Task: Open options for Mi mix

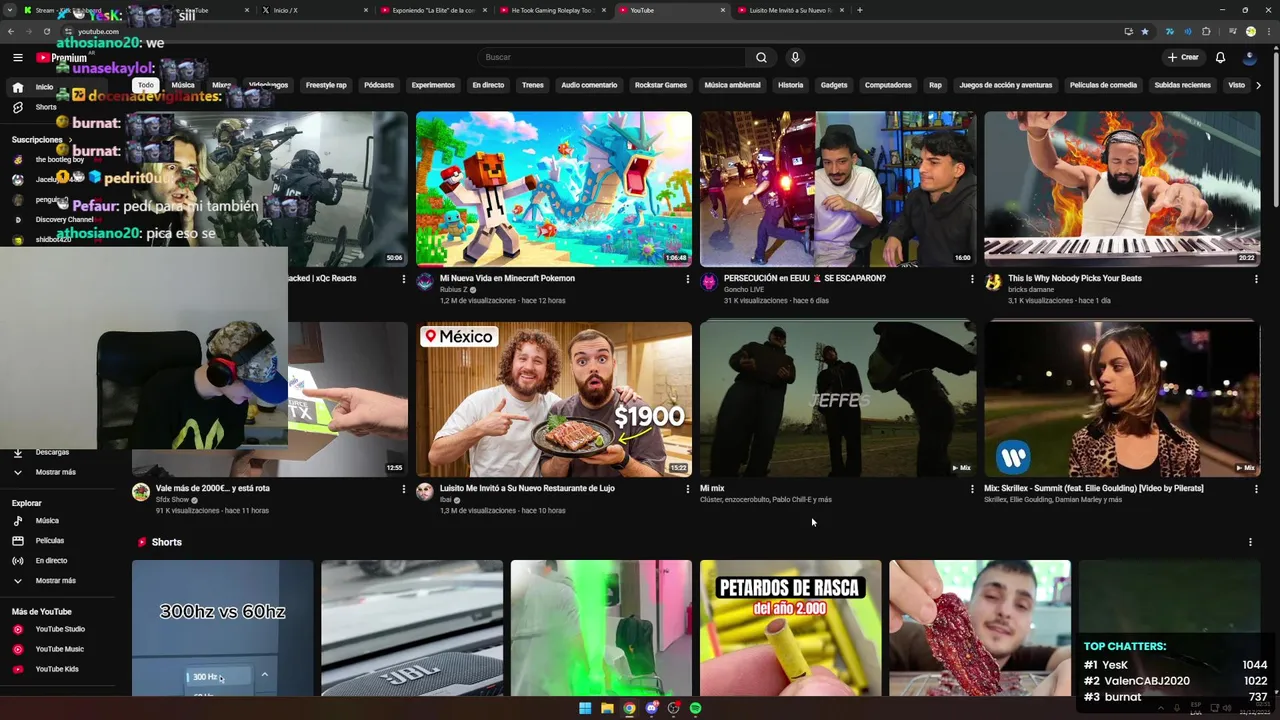Action: [972, 489]
